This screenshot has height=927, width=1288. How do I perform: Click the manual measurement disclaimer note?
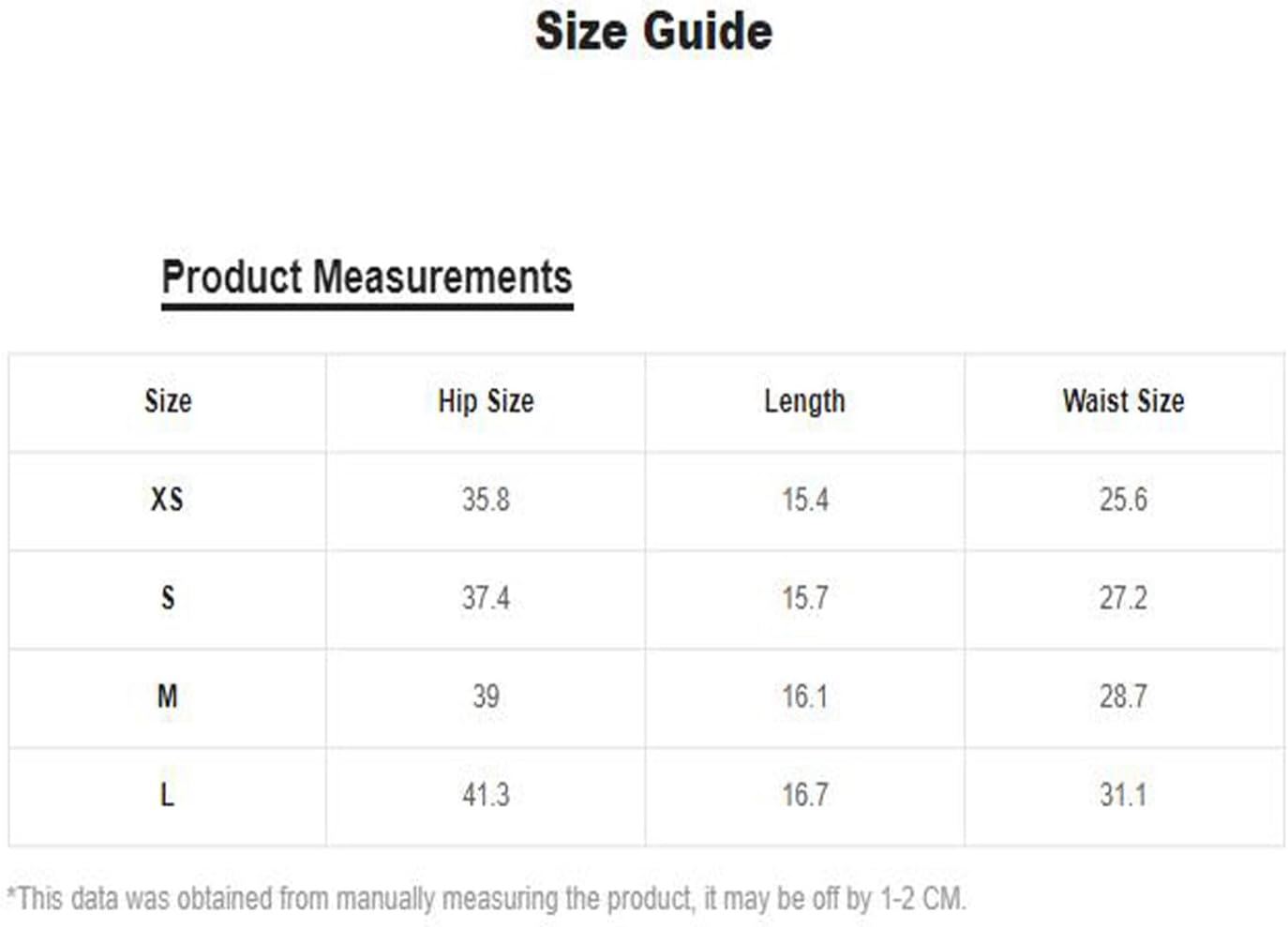point(486,898)
